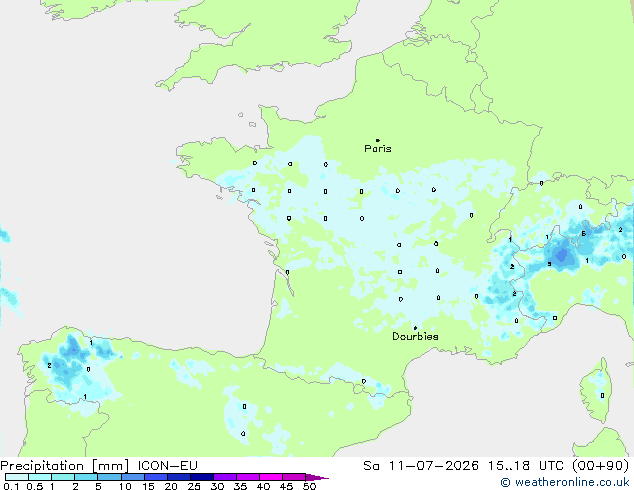
Task: Click the legend value label 10
Action: 125,486
